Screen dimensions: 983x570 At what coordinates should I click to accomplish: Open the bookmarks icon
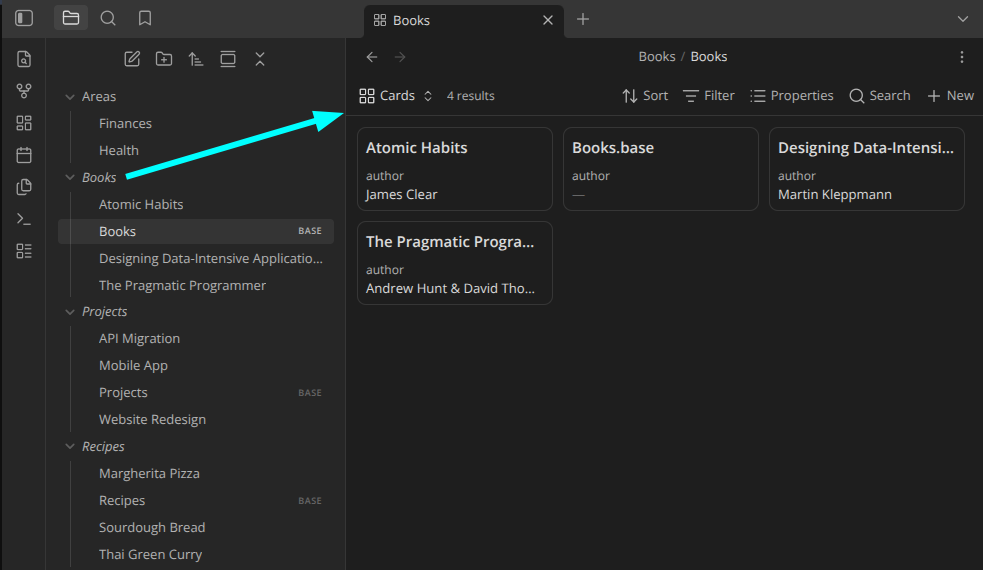(x=145, y=18)
